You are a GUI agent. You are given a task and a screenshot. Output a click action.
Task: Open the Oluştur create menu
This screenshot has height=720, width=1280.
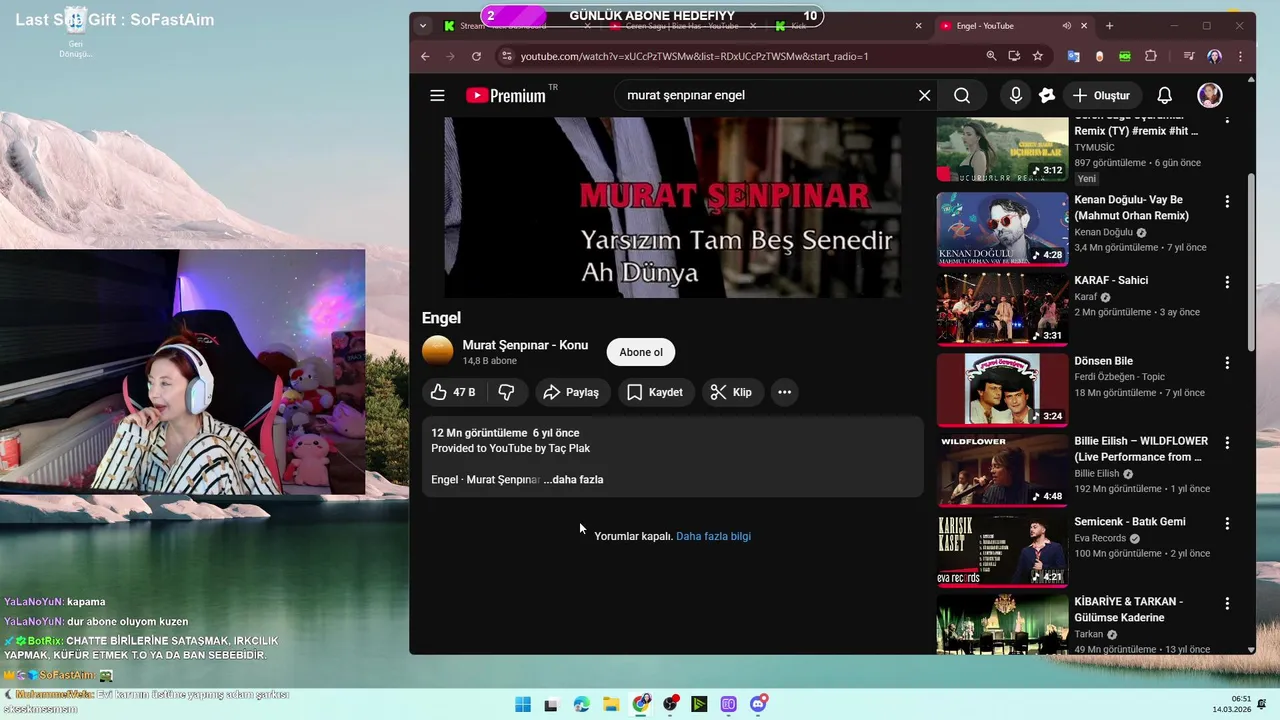point(1101,95)
